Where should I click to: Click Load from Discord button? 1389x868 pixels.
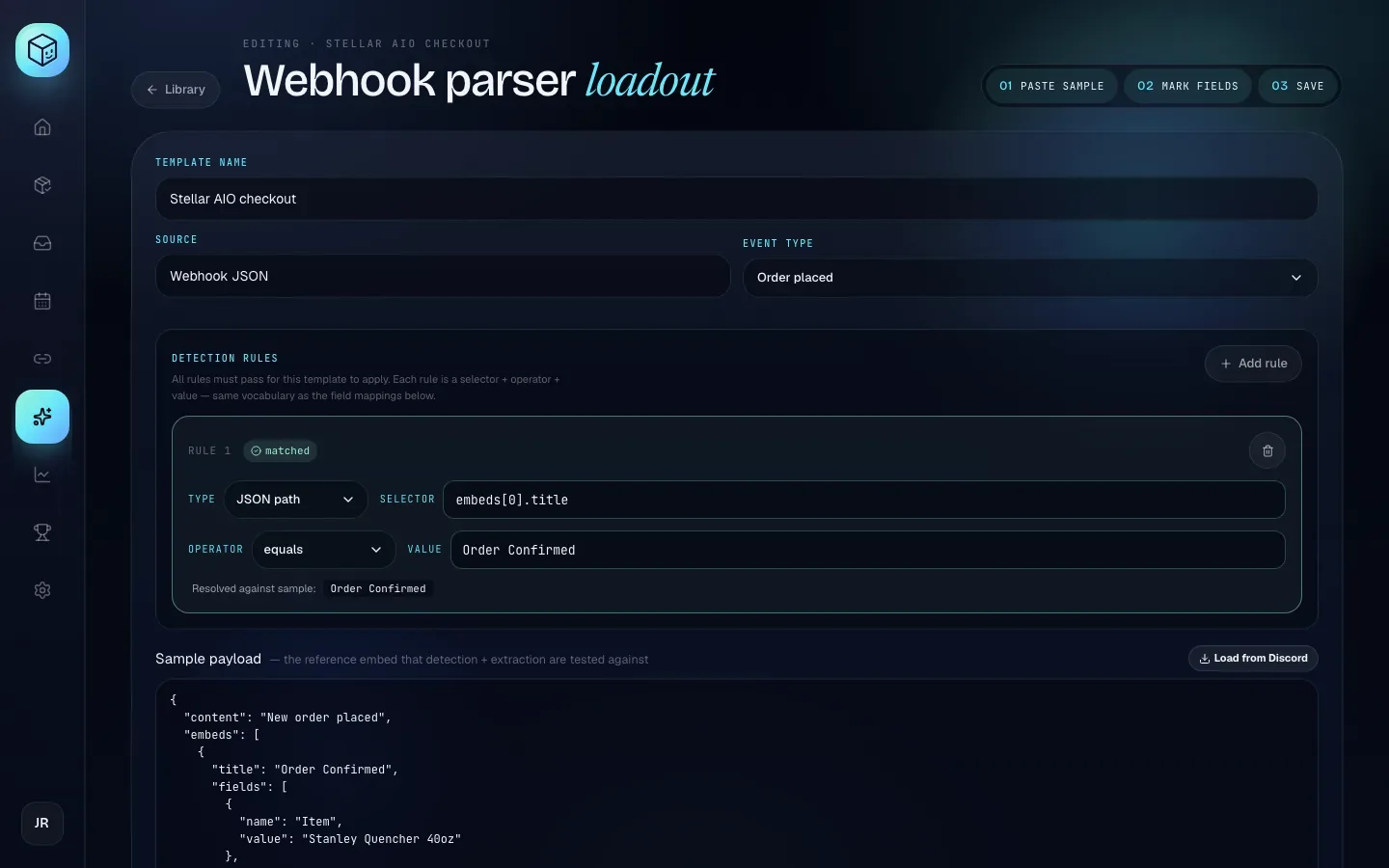pyautogui.click(x=1253, y=658)
